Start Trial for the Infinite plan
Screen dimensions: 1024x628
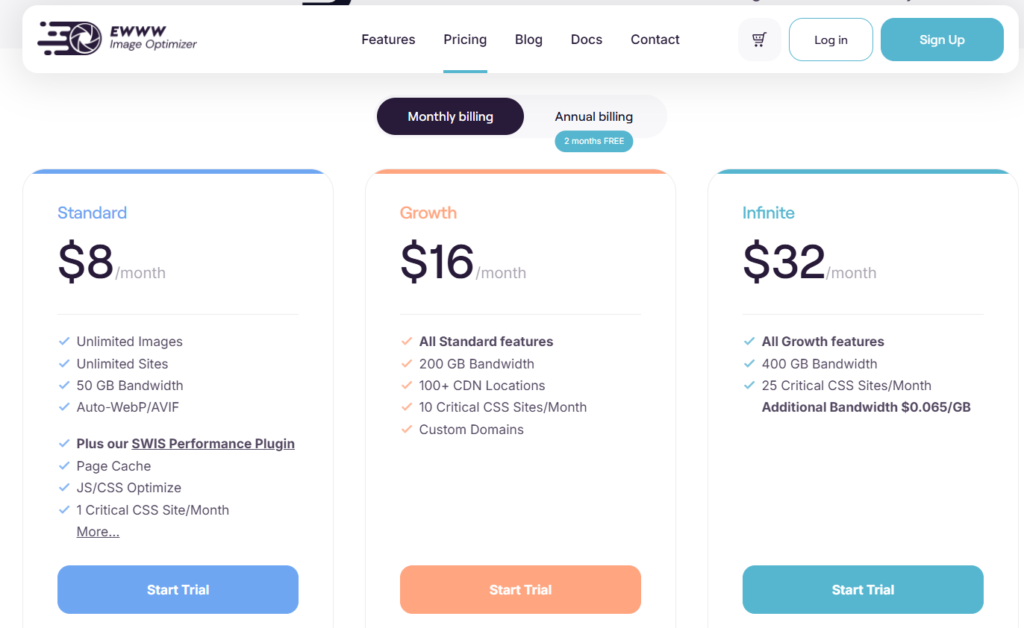[x=862, y=590]
